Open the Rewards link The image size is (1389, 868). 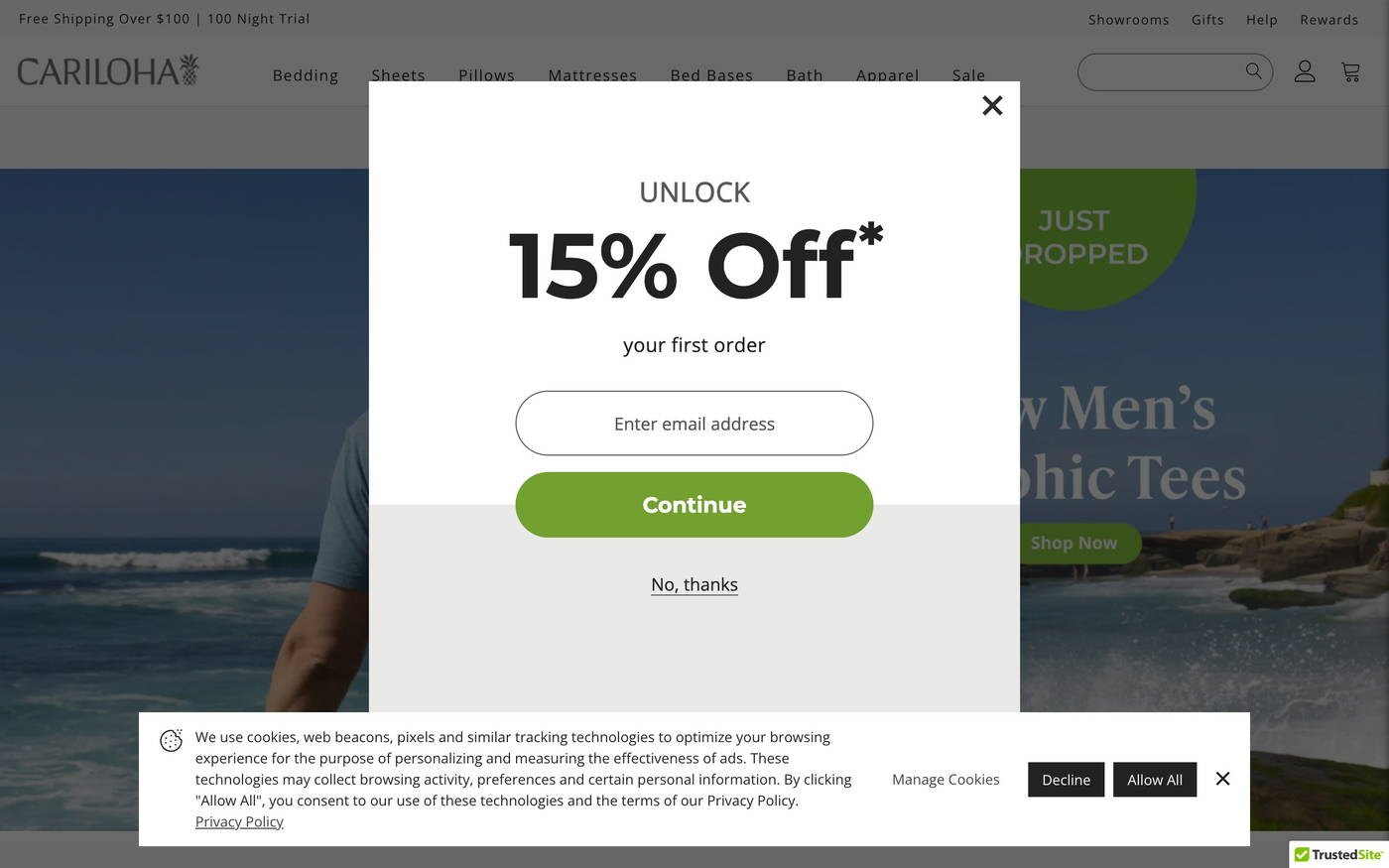pos(1328,20)
